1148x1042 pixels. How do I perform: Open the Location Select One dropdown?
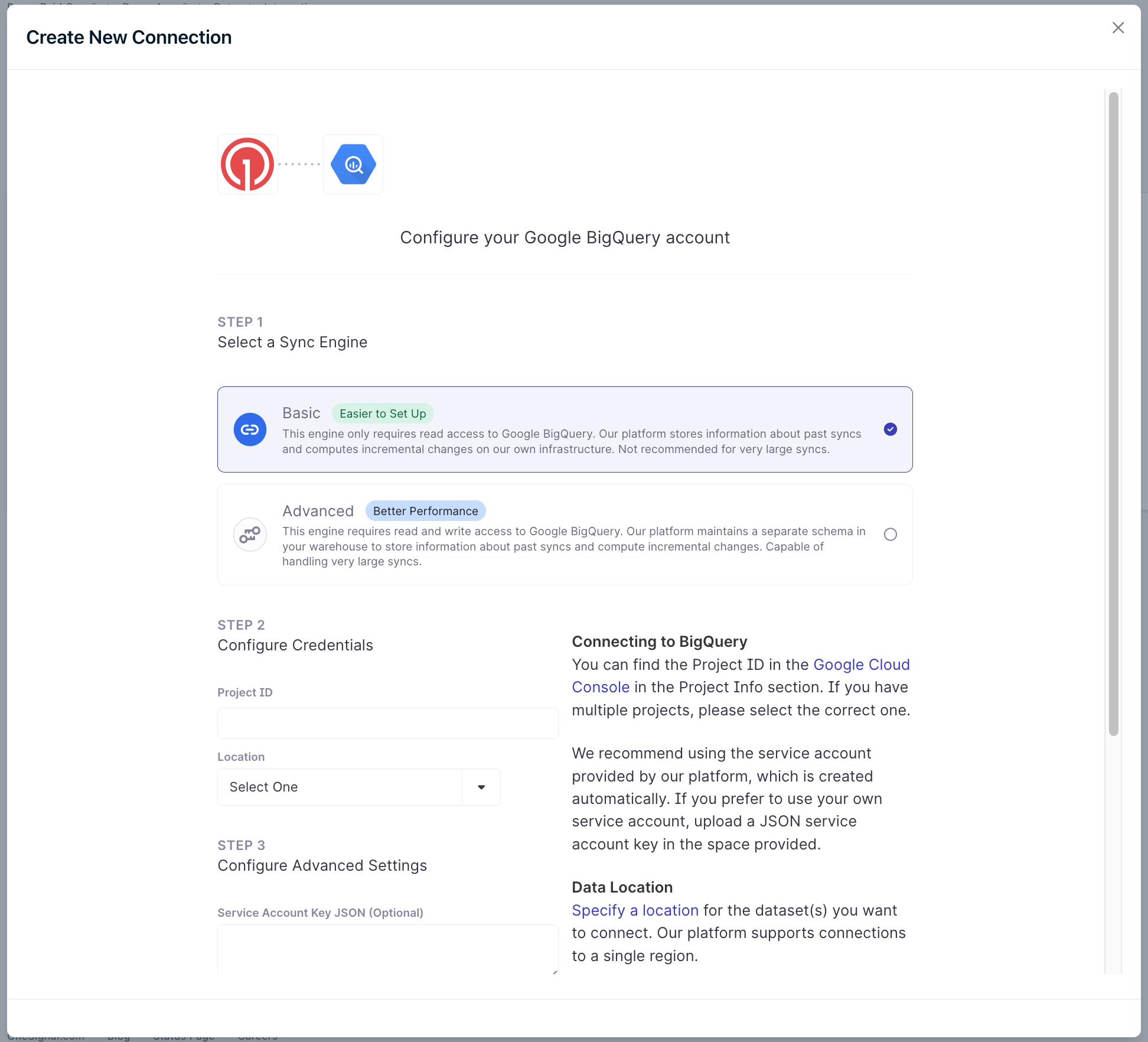[340, 787]
